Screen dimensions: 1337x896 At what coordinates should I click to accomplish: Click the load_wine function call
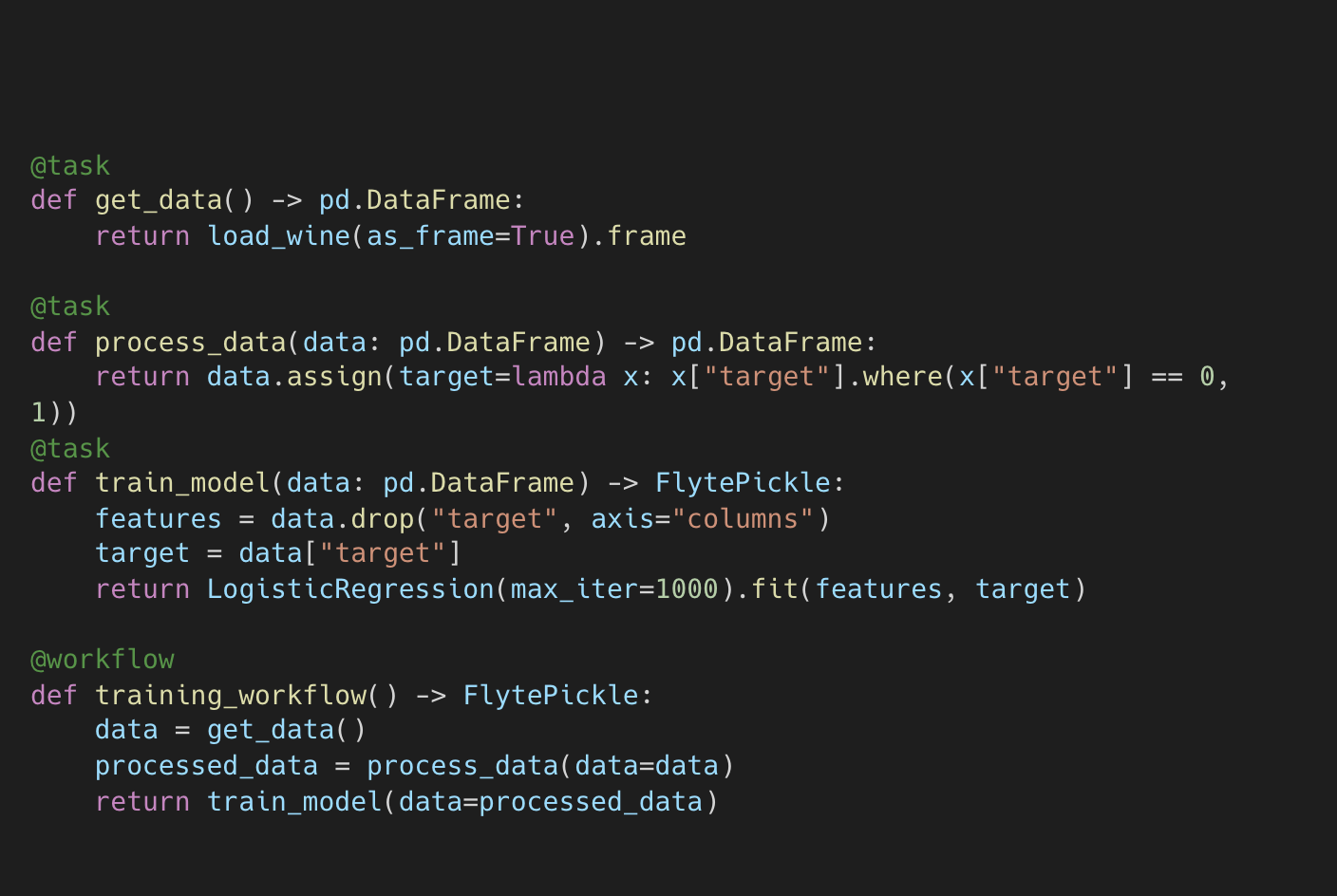coord(278,236)
